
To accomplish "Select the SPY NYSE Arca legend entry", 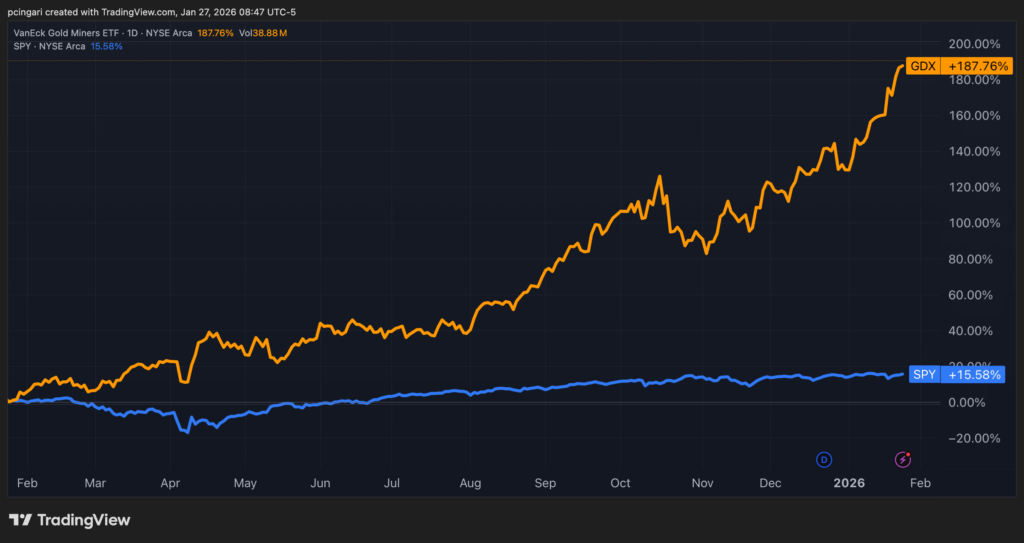I will 48,46.
